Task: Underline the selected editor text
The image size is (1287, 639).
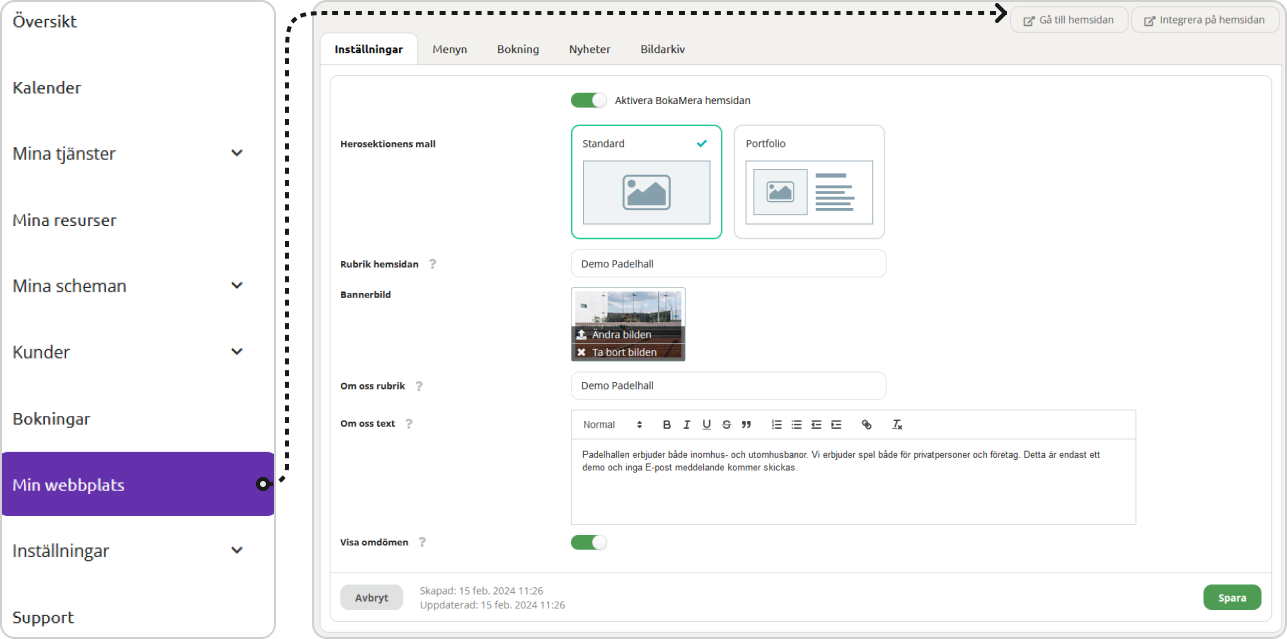Action: pos(706,425)
